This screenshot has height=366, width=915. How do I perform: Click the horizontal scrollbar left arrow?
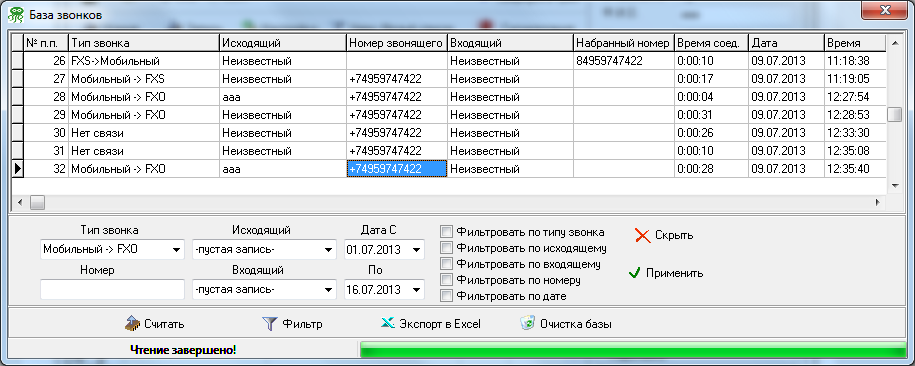19,203
